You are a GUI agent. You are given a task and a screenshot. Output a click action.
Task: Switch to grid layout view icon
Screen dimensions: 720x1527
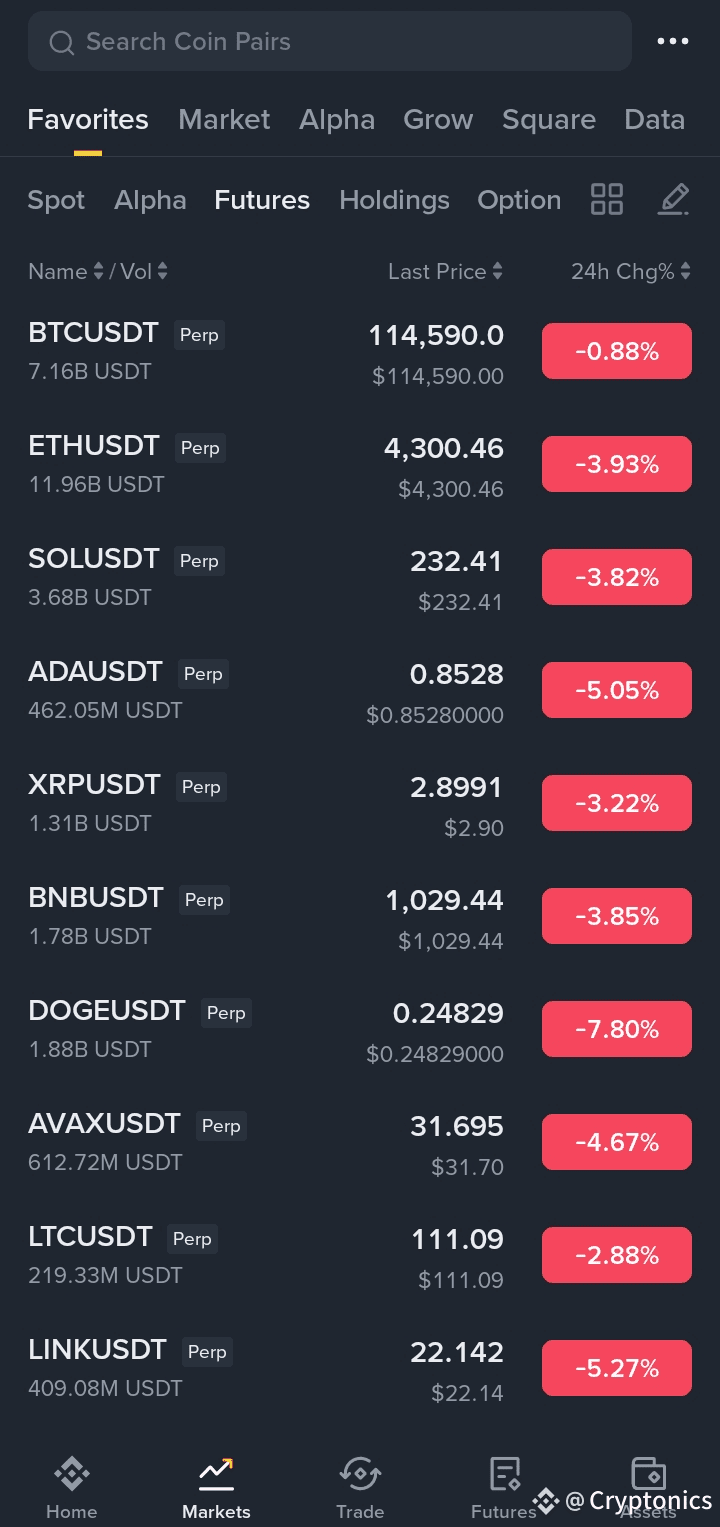pyautogui.click(x=606, y=199)
